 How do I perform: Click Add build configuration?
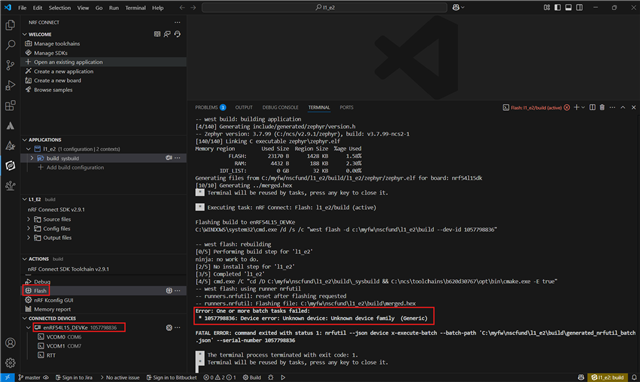pyautogui.click(x=75, y=167)
